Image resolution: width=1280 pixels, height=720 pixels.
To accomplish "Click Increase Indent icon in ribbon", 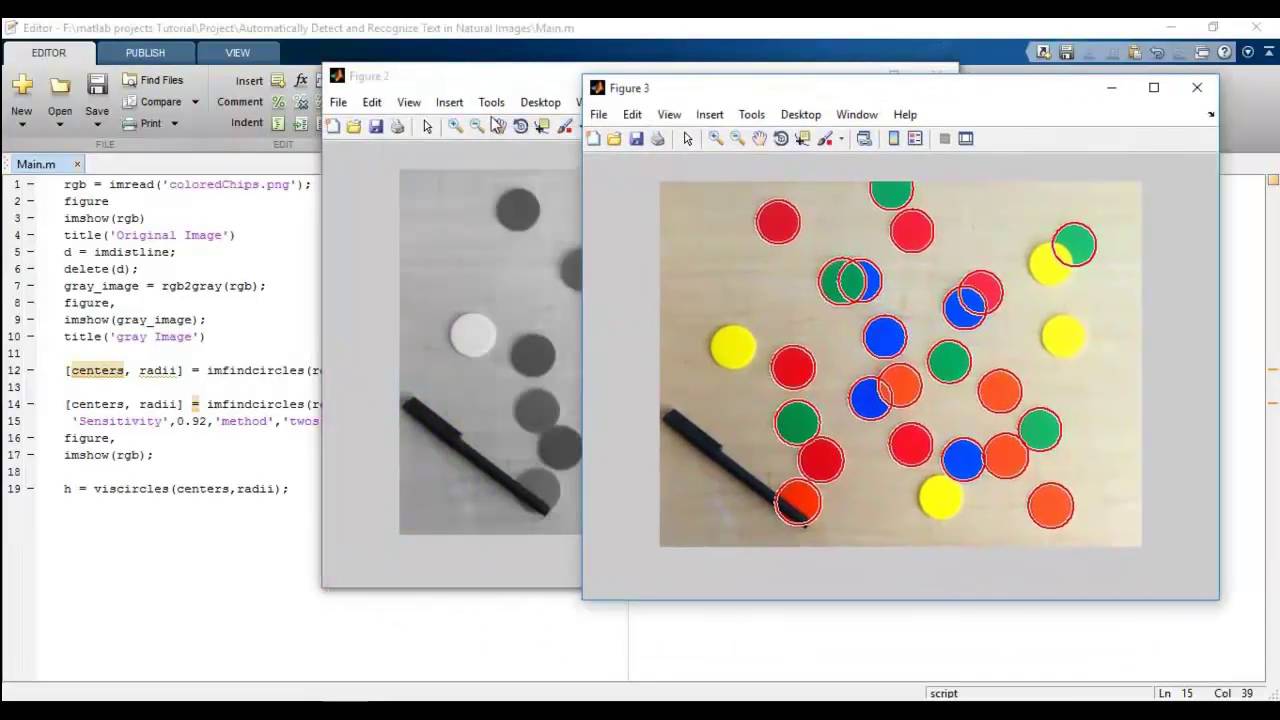I will (x=301, y=123).
